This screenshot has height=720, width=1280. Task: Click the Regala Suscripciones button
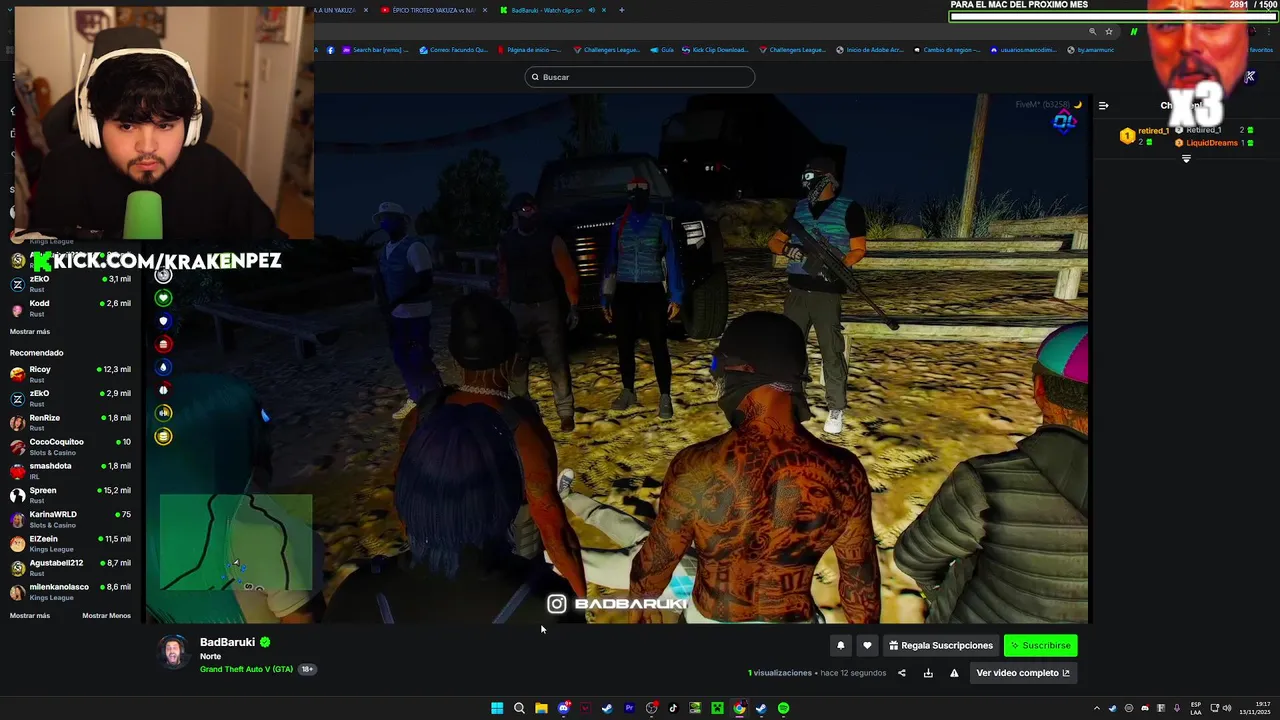pos(941,645)
